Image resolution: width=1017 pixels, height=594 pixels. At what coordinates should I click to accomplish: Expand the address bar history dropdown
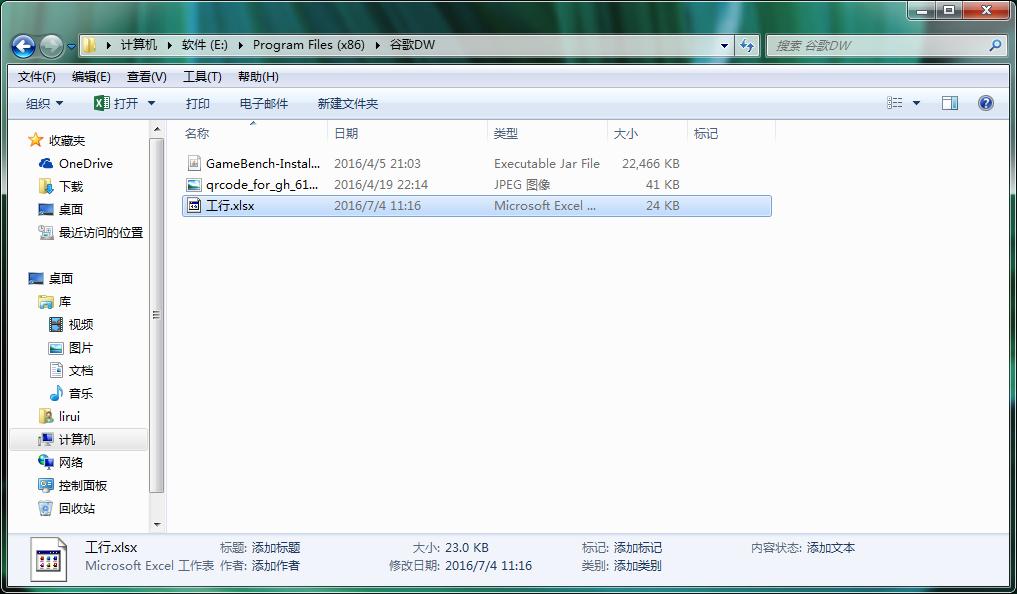pos(723,45)
